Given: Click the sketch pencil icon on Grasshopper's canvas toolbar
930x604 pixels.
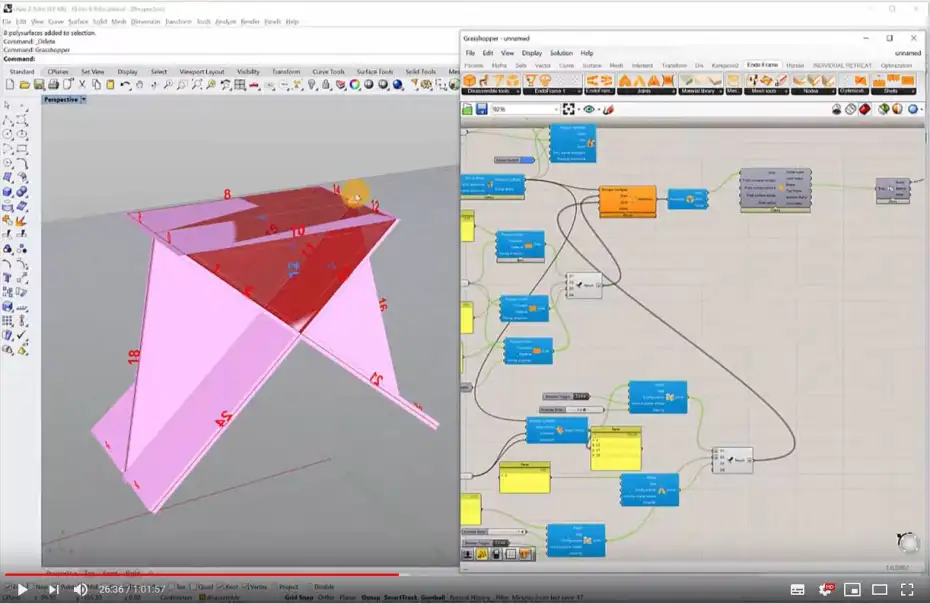Looking at the screenshot, I should (609, 109).
